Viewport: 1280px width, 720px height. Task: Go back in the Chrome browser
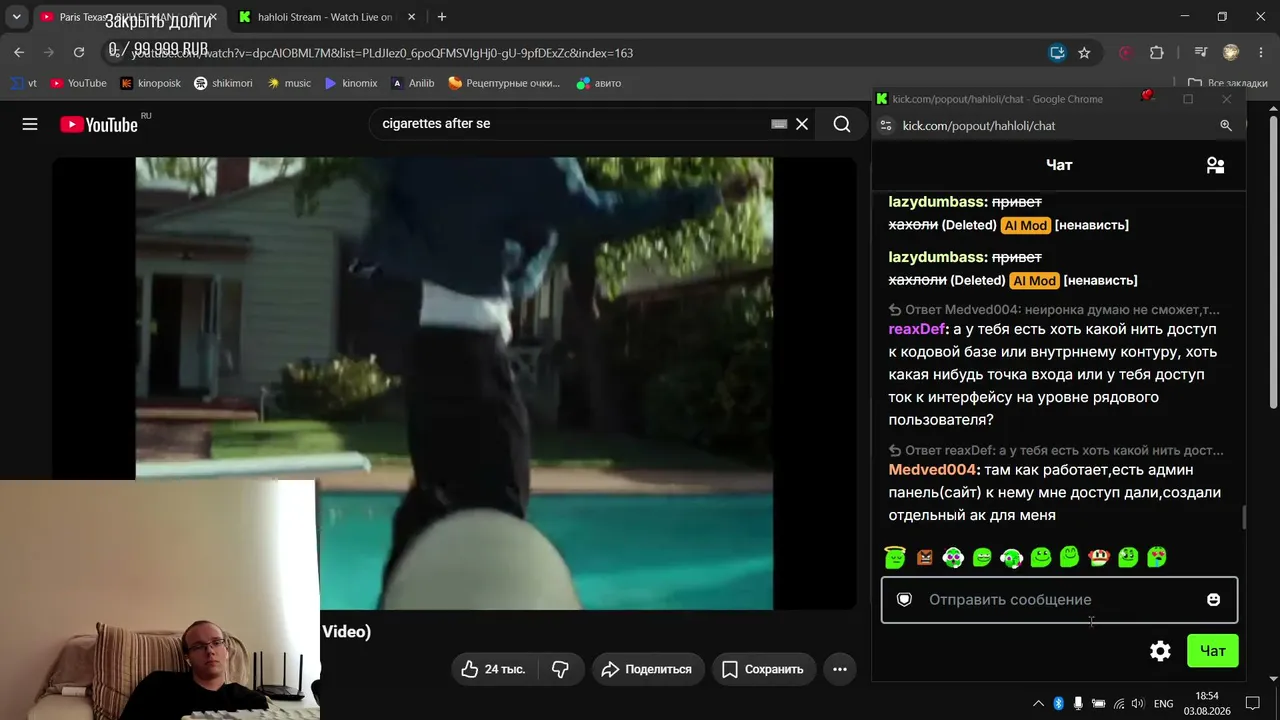[x=19, y=52]
